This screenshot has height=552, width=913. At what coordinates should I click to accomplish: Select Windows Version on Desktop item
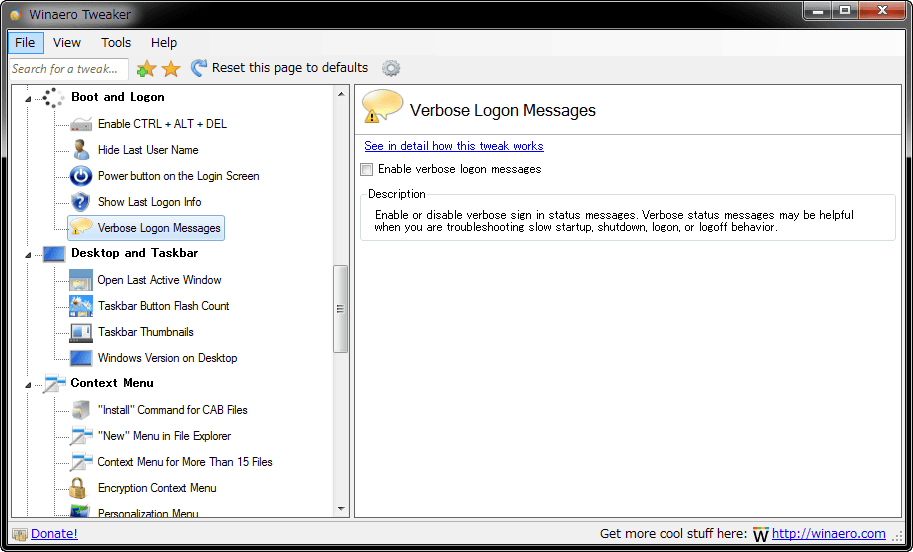[x=168, y=358]
